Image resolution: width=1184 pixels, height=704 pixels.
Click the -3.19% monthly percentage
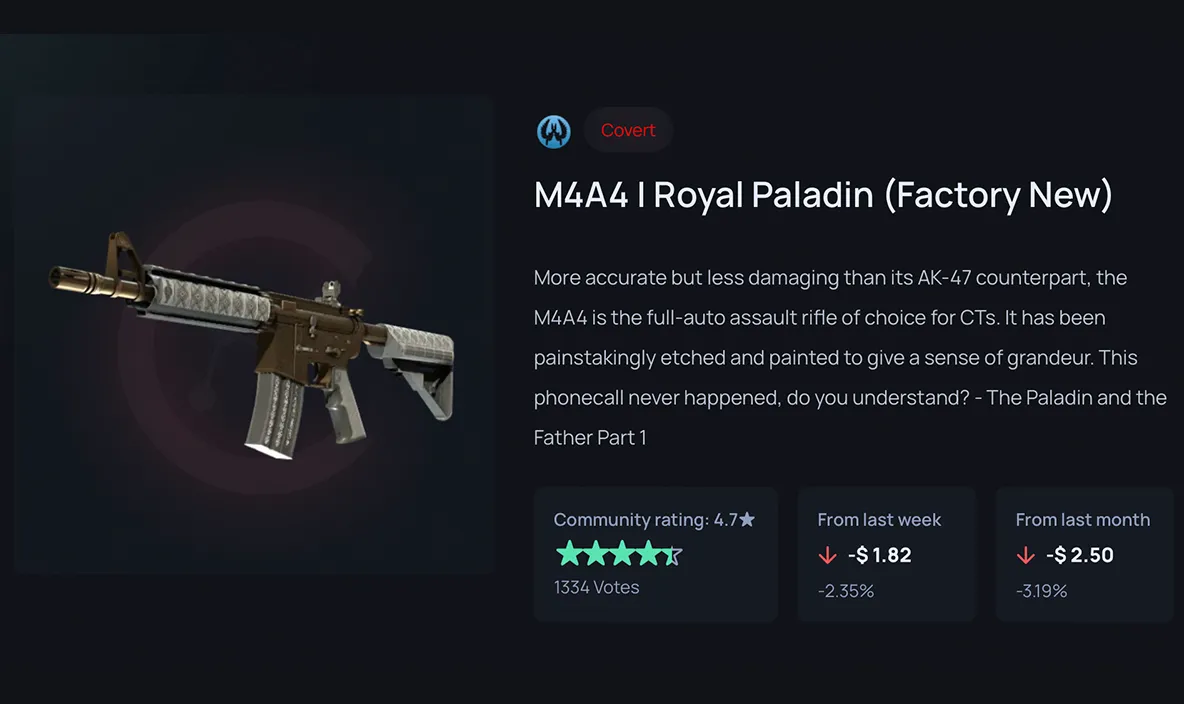click(1041, 591)
